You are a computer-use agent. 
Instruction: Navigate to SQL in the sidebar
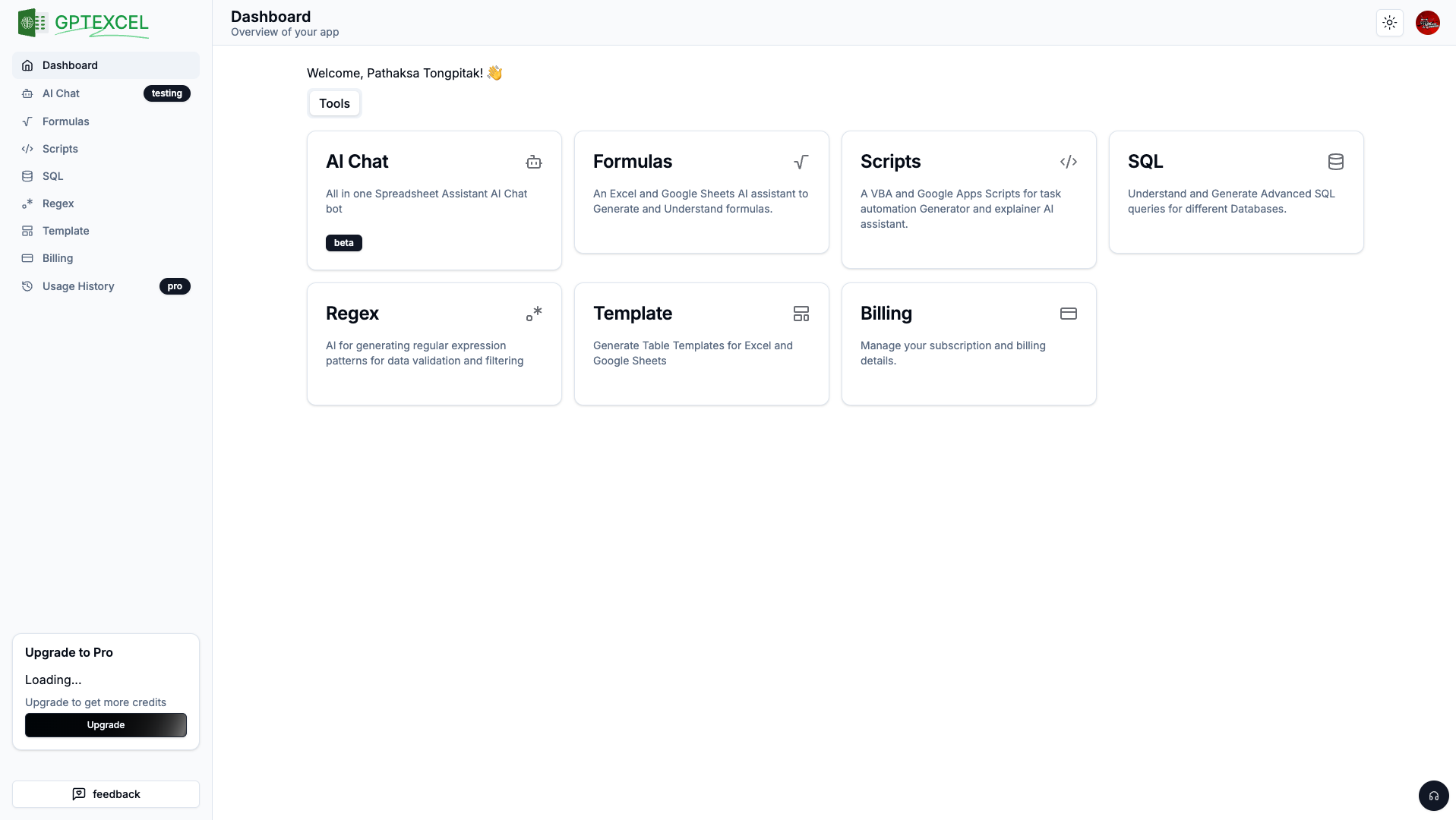[x=53, y=176]
